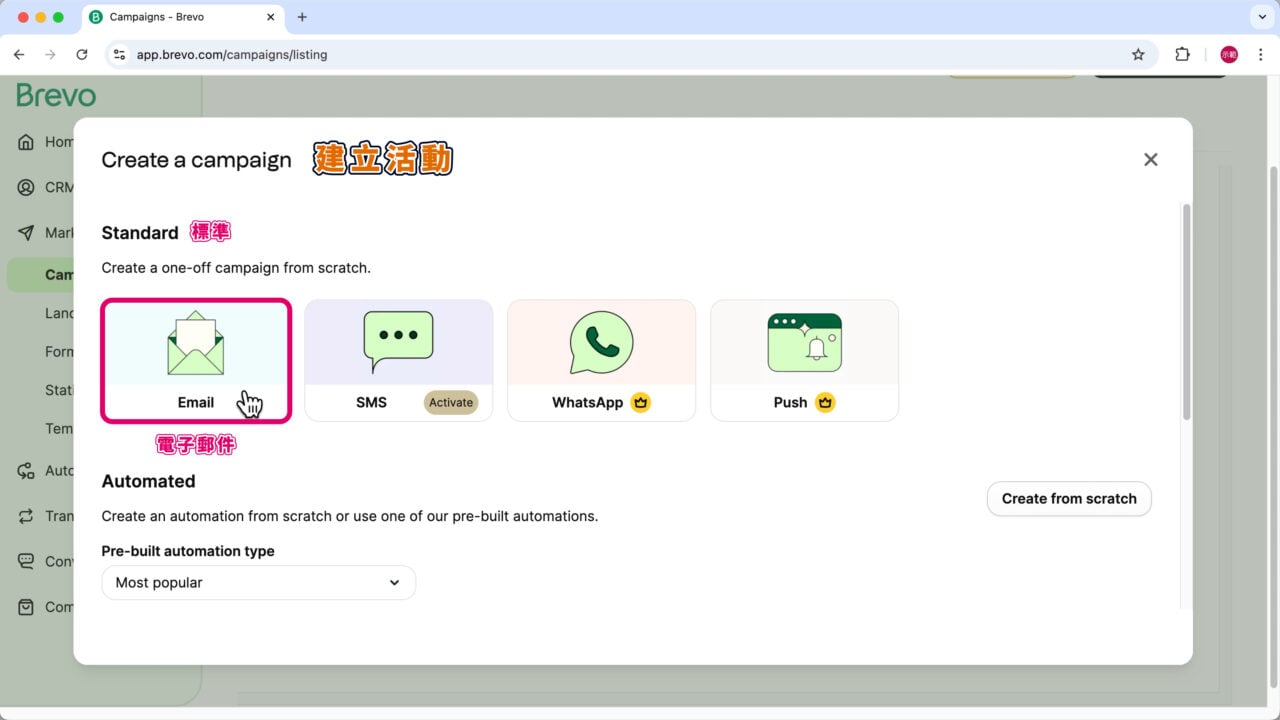Image resolution: width=1280 pixels, height=720 pixels.
Task: Click inside the browser address bar
Action: click(x=232, y=54)
